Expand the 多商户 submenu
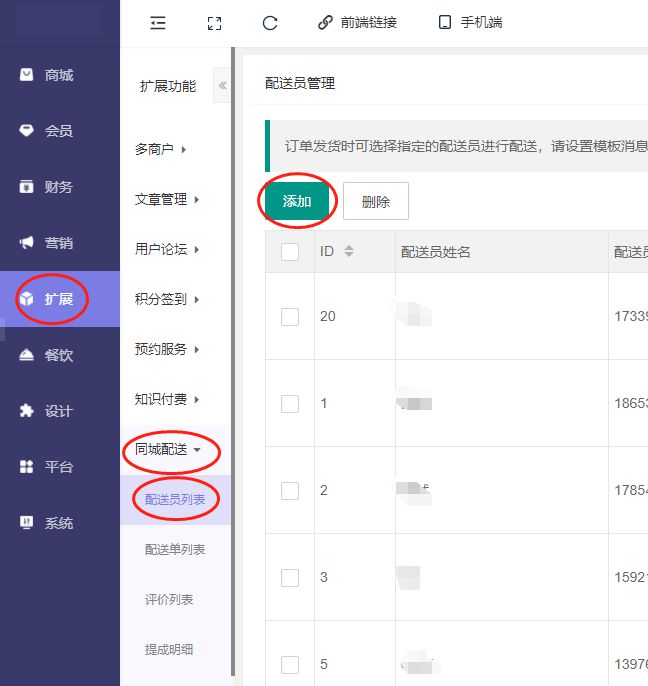This screenshot has width=648, height=686. pyautogui.click(x=161, y=149)
